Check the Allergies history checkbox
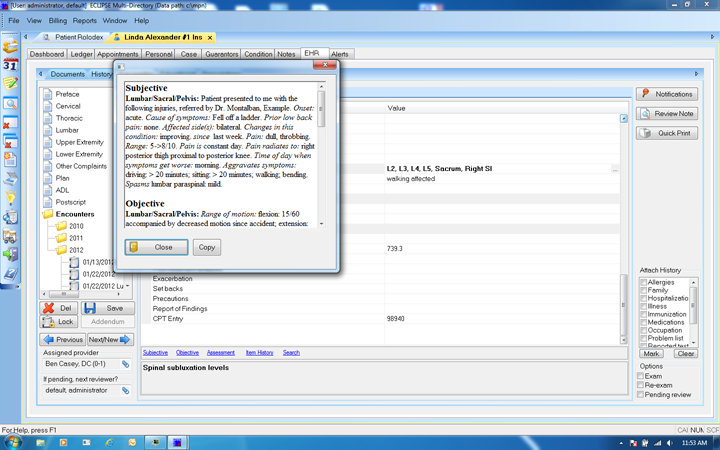720x450 pixels. click(x=643, y=282)
